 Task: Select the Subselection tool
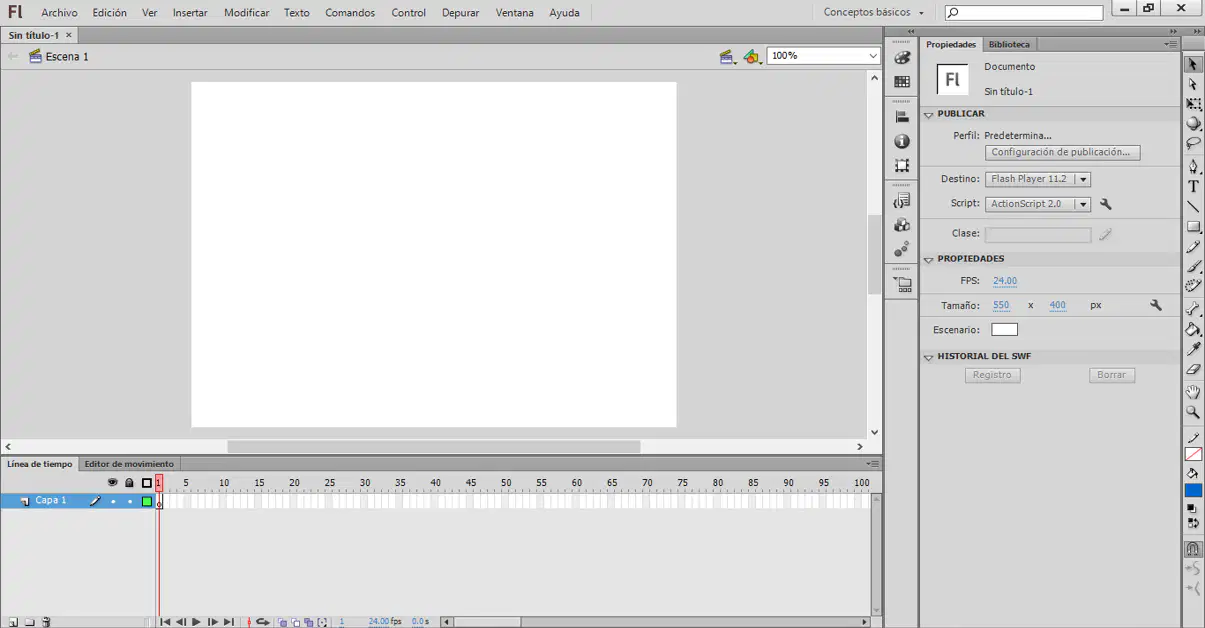1193,84
